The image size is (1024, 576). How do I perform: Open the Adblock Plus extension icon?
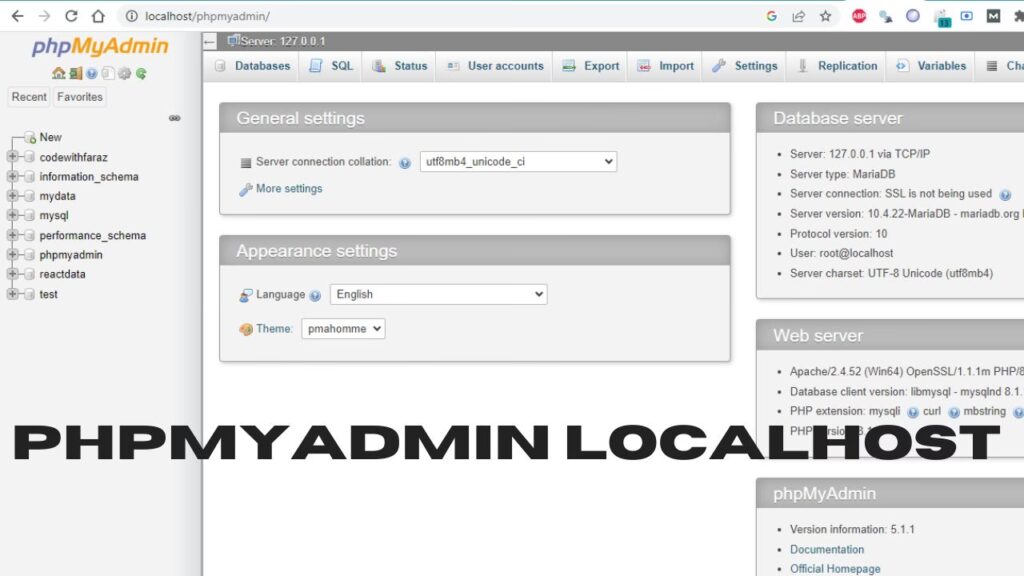(x=859, y=16)
